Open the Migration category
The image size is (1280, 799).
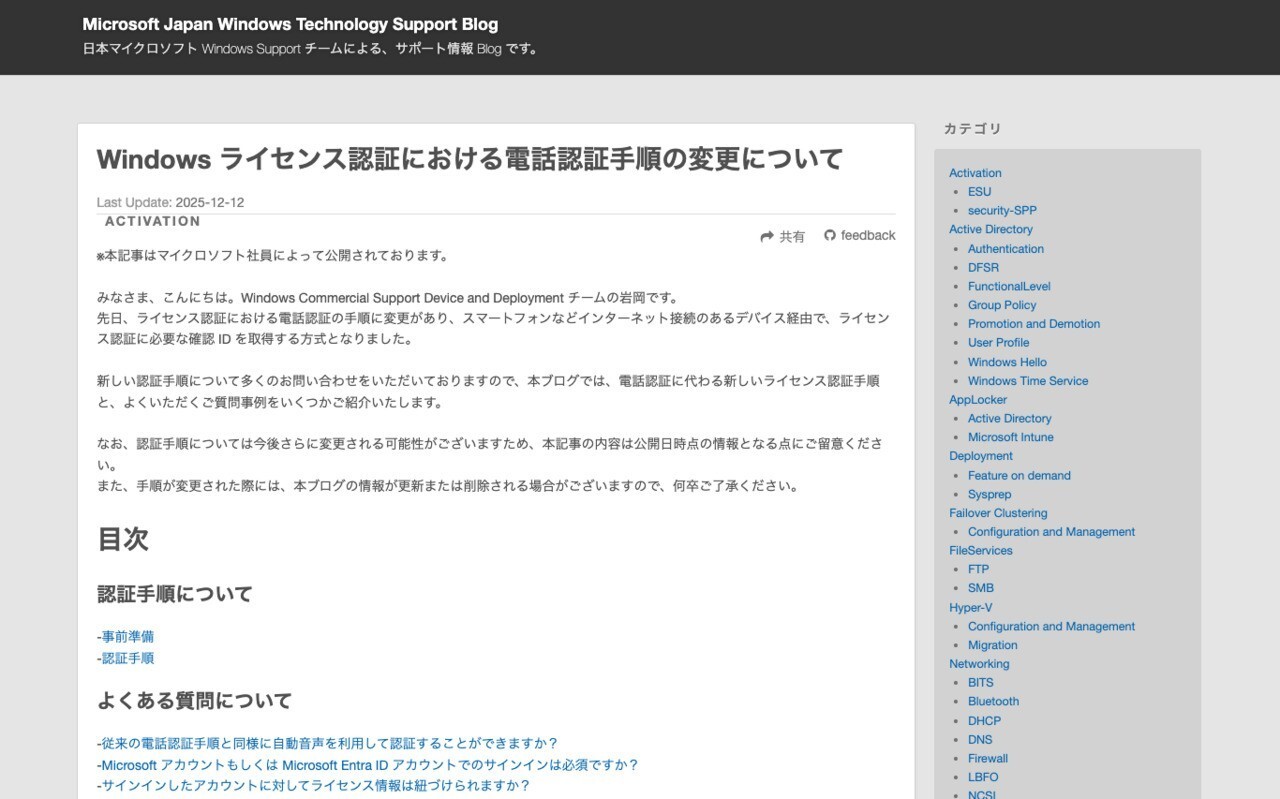click(x=992, y=645)
